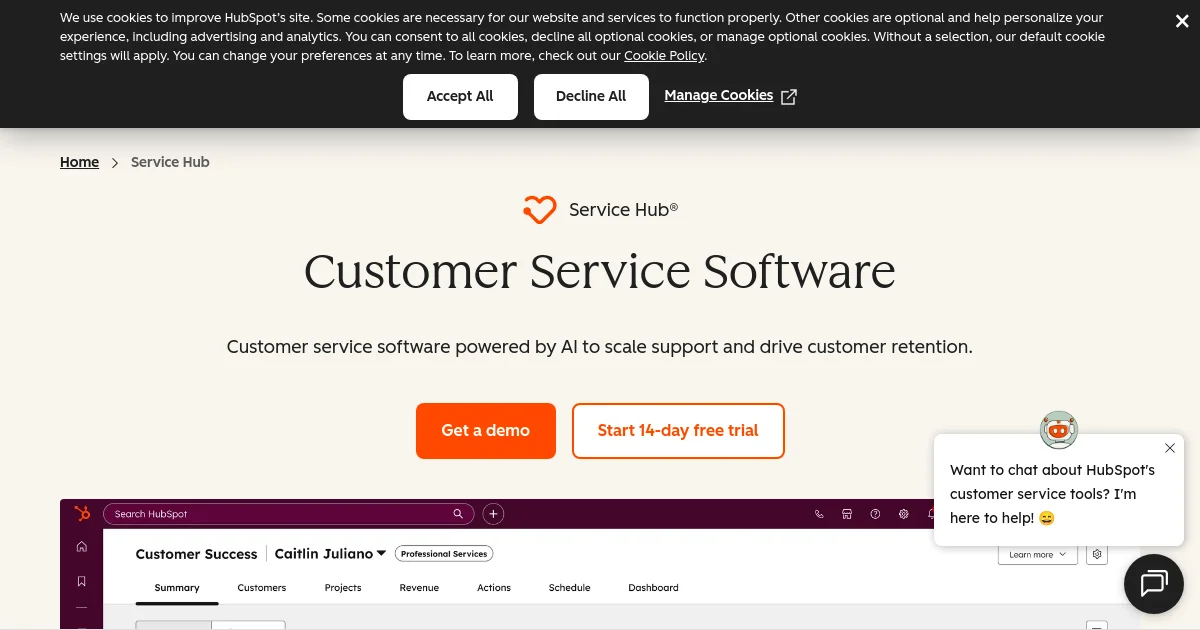
Task: Go to Home breadcrumb link
Action: 79,162
